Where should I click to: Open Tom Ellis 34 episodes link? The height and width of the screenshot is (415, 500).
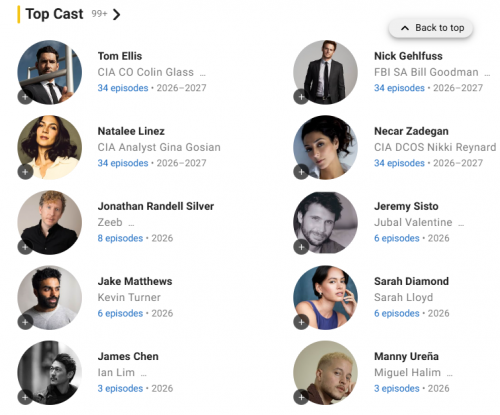(123, 88)
